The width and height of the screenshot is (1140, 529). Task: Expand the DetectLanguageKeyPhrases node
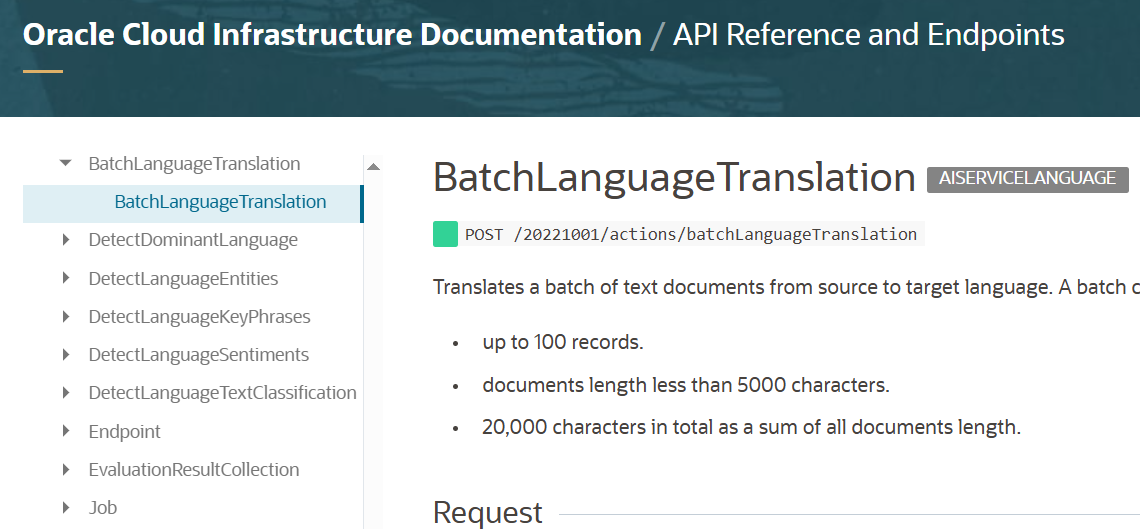[x=66, y=316]
